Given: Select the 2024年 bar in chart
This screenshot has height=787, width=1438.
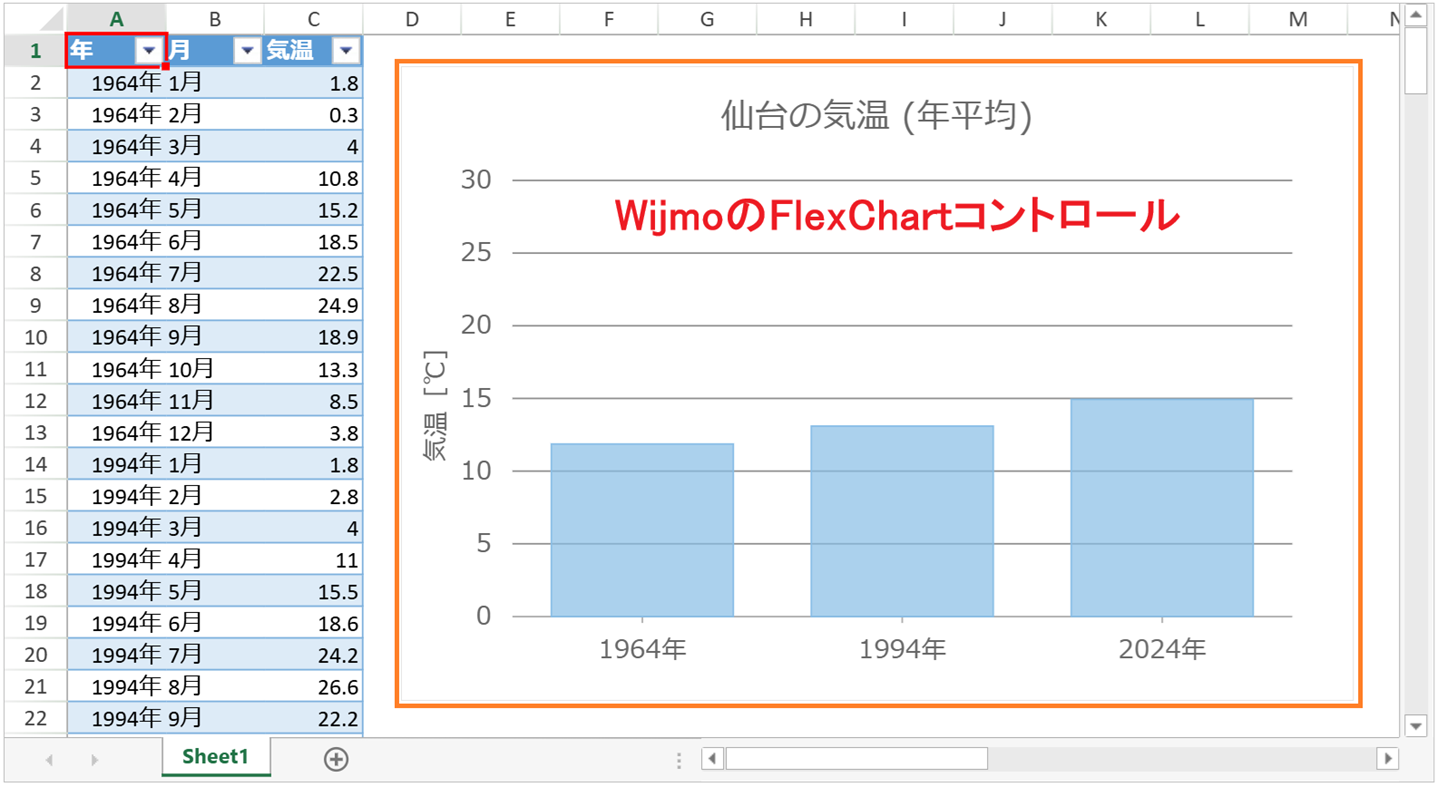Looking at the screenshot, I should click(1161, 508).
